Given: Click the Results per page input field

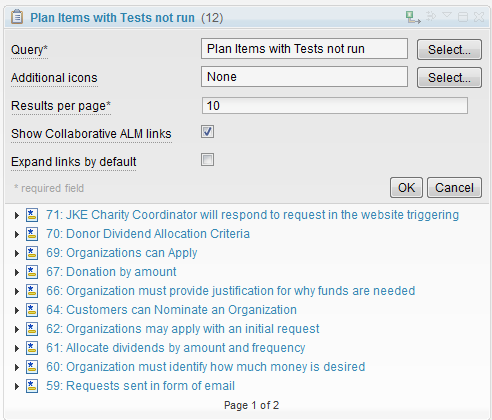Looking at the screenshot, I should pos(335,106).
